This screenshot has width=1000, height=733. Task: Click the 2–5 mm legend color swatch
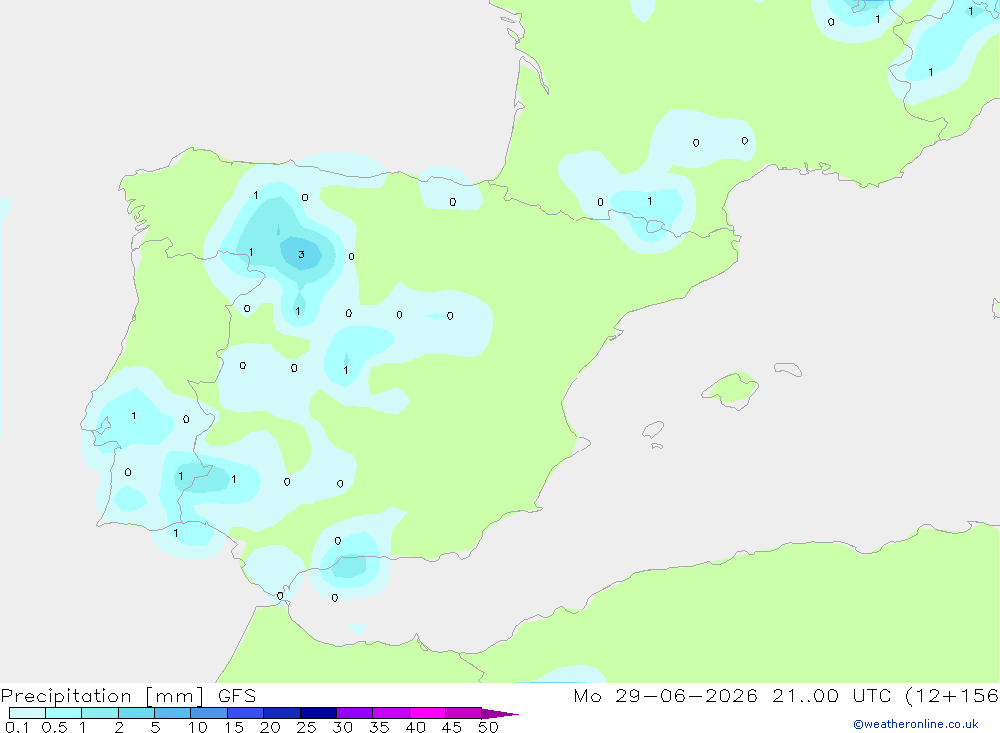[136, 713]
